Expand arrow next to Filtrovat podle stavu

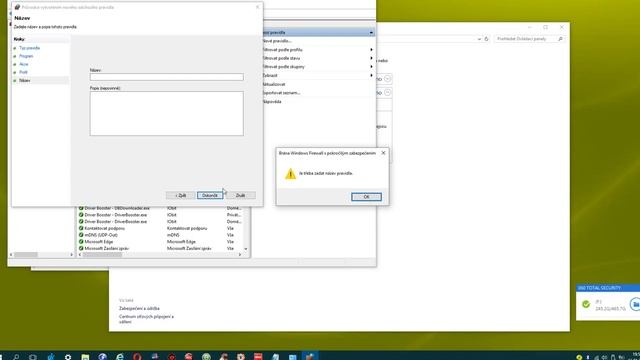[371, 58]
